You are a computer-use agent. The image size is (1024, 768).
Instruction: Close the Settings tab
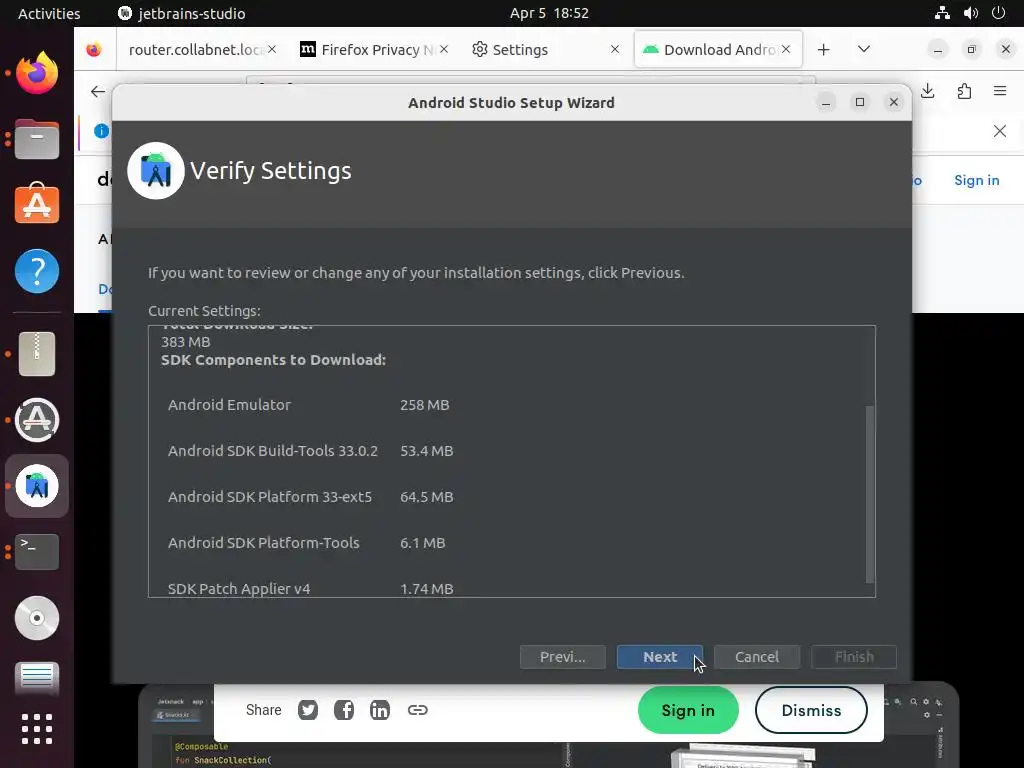615,50
